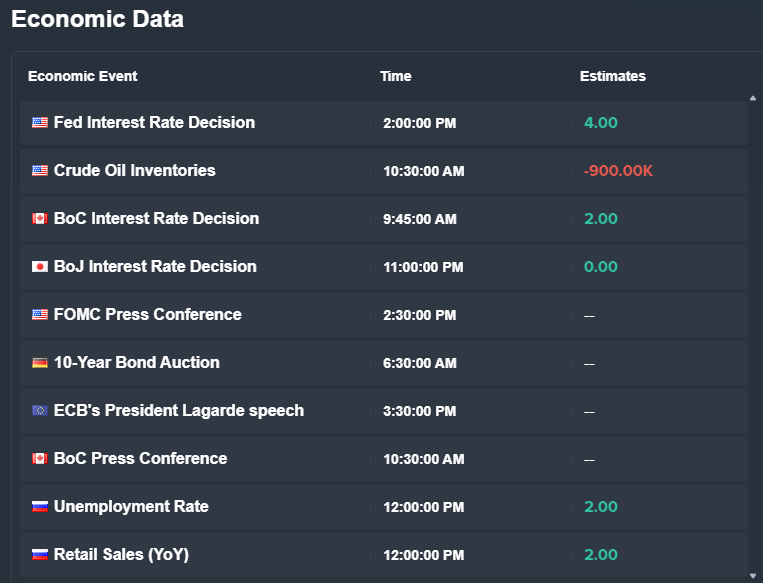Select the Estimates column header
Screen dimensions: 763x583
pos(613,76)
